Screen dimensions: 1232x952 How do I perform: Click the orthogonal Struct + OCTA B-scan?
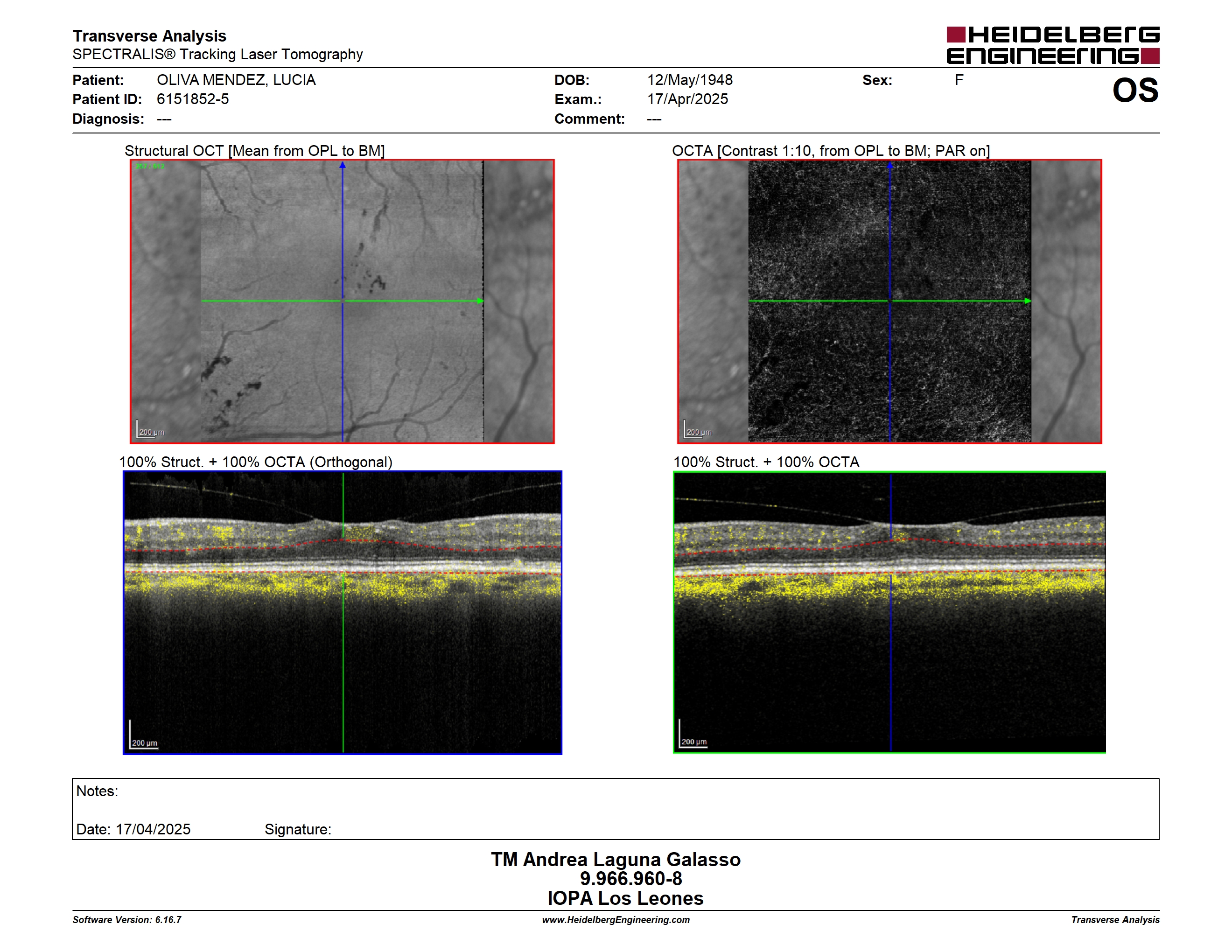[x=343, y=612]
